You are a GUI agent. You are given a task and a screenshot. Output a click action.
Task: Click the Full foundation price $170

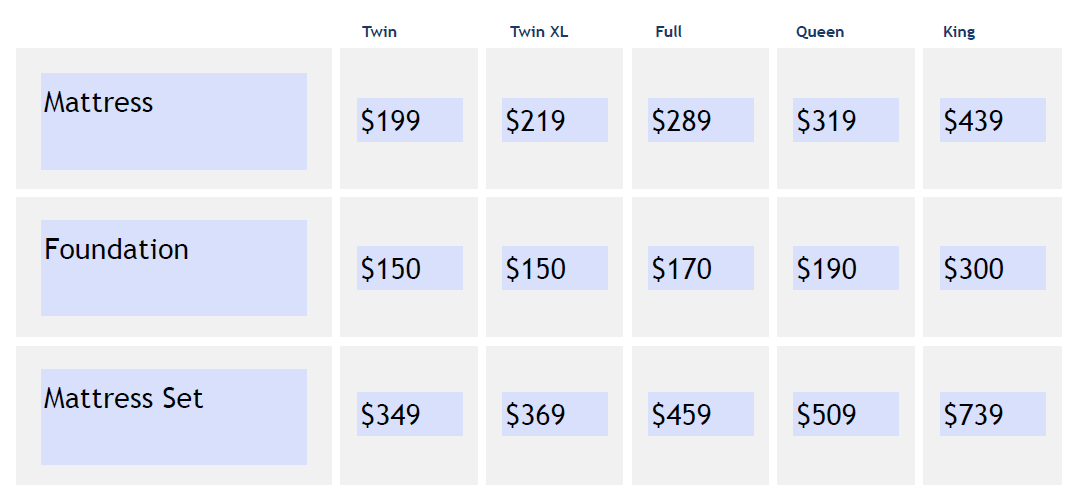682,269
